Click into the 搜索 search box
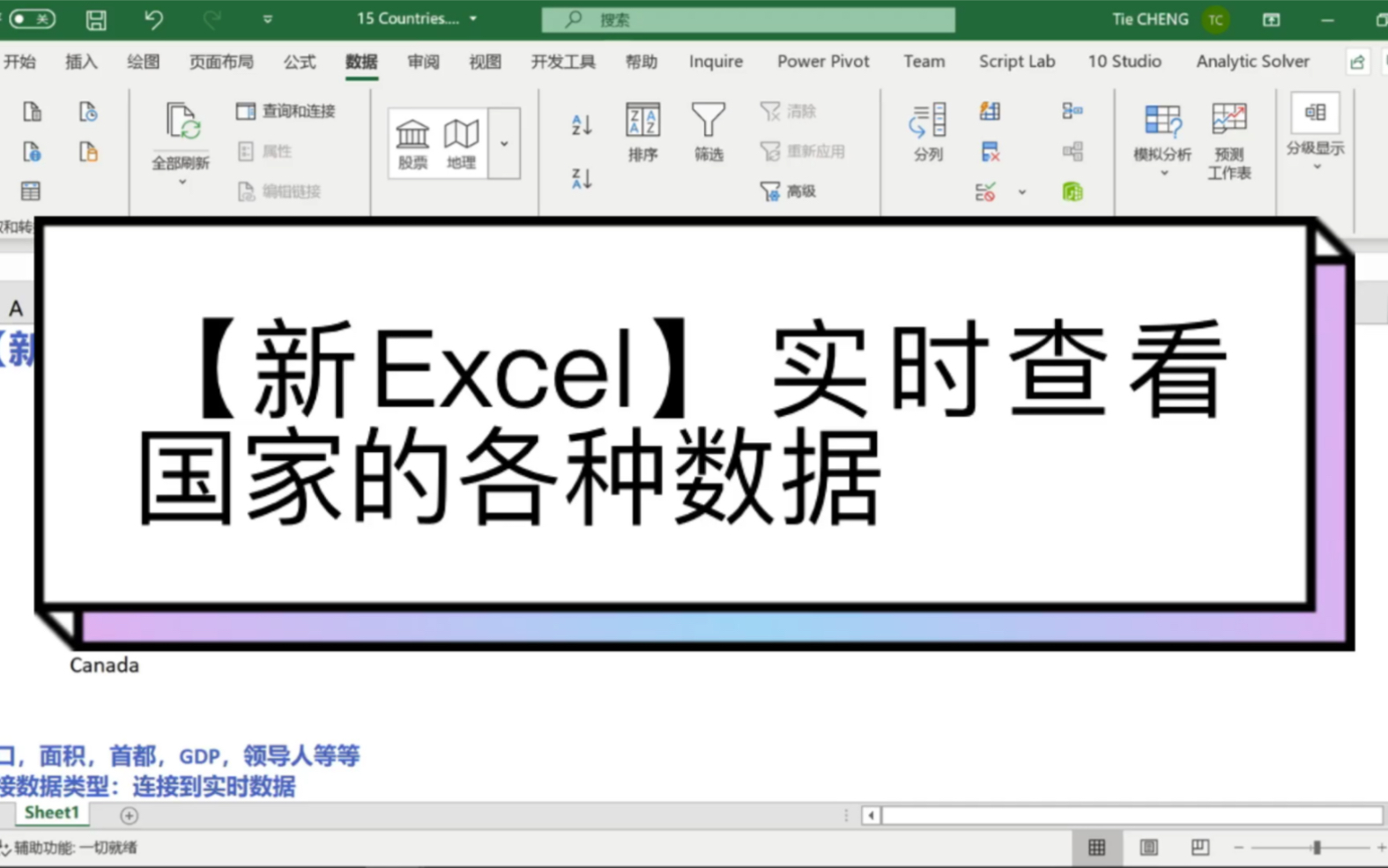The width and height of the screenshot is (1388, 868). point(748,19)
